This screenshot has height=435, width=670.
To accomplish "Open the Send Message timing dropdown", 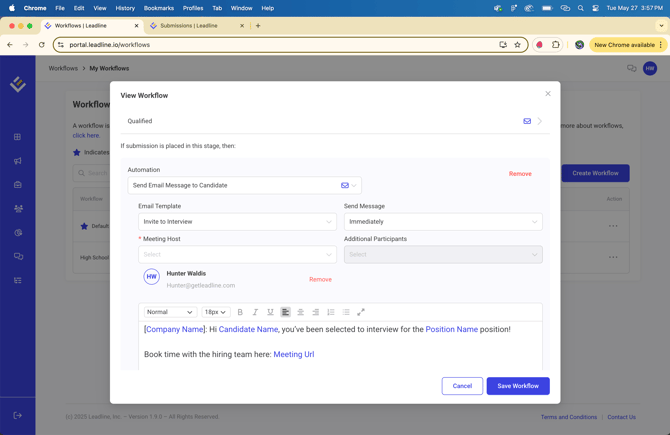I will 443,222.
